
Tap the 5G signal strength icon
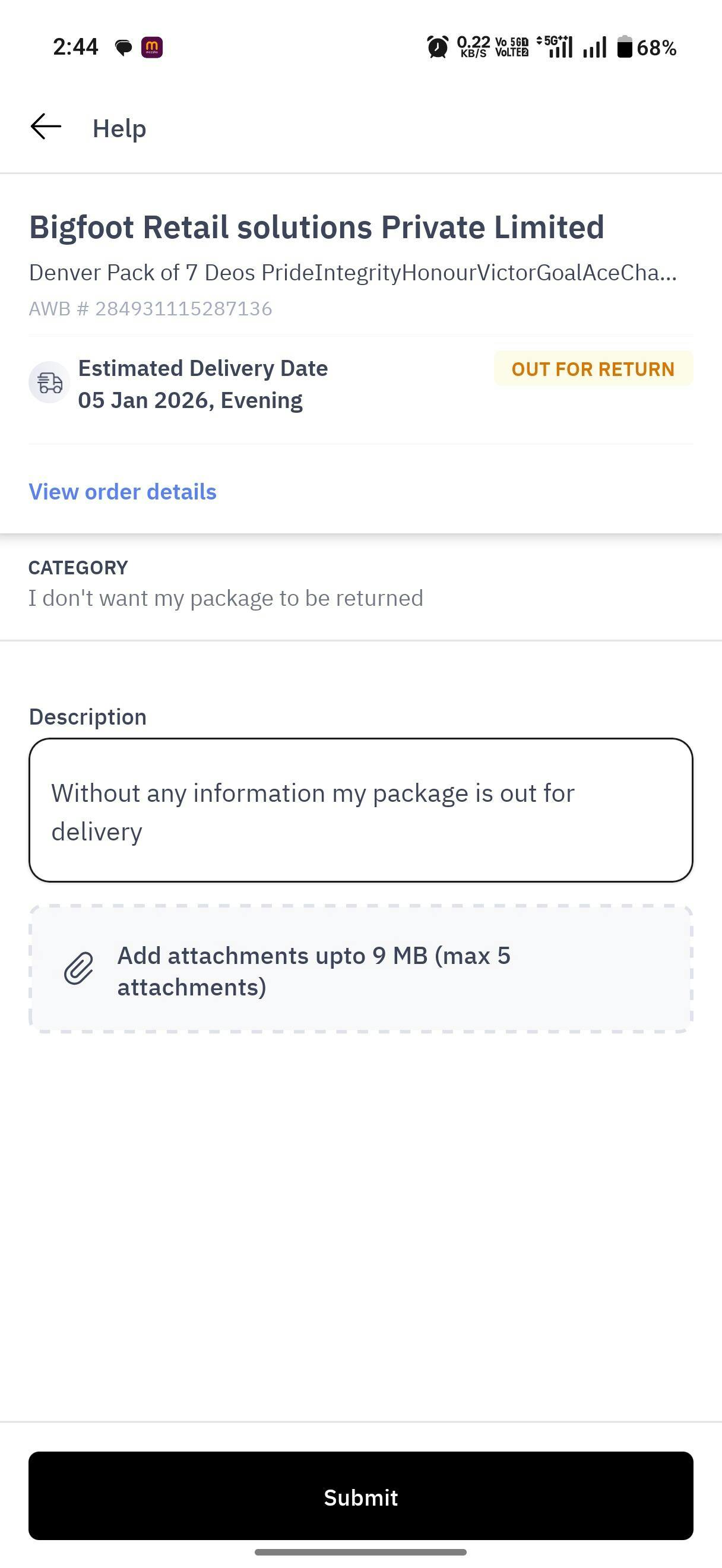point(556,47)
